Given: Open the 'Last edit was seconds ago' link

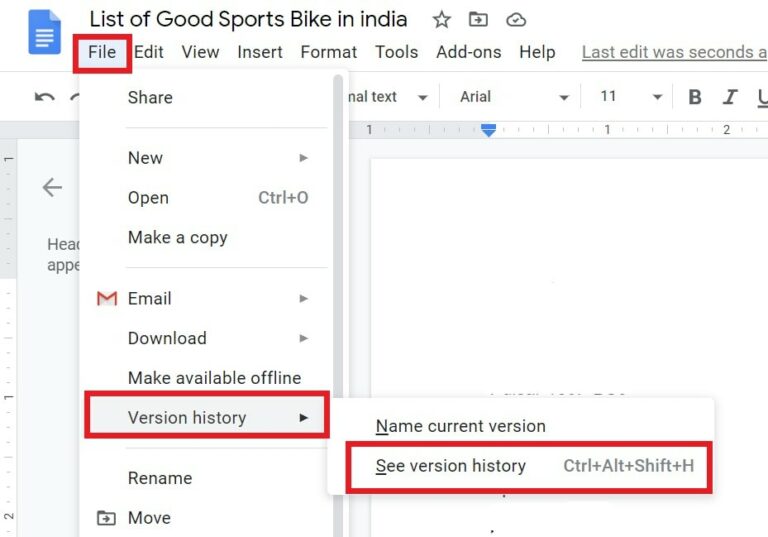Looking at the screenshot, I should pos(674,52).
